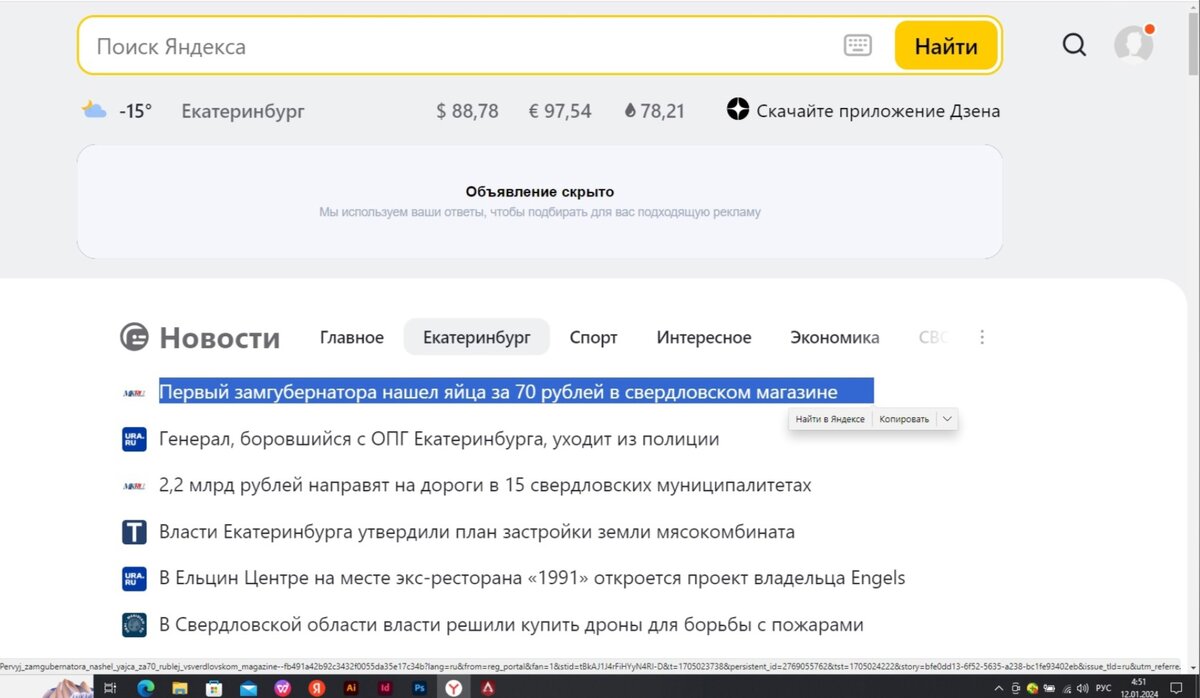This screenshot has height=698, width=1200.
Task: Select the Главное news tab
Action: coord(352,337)
